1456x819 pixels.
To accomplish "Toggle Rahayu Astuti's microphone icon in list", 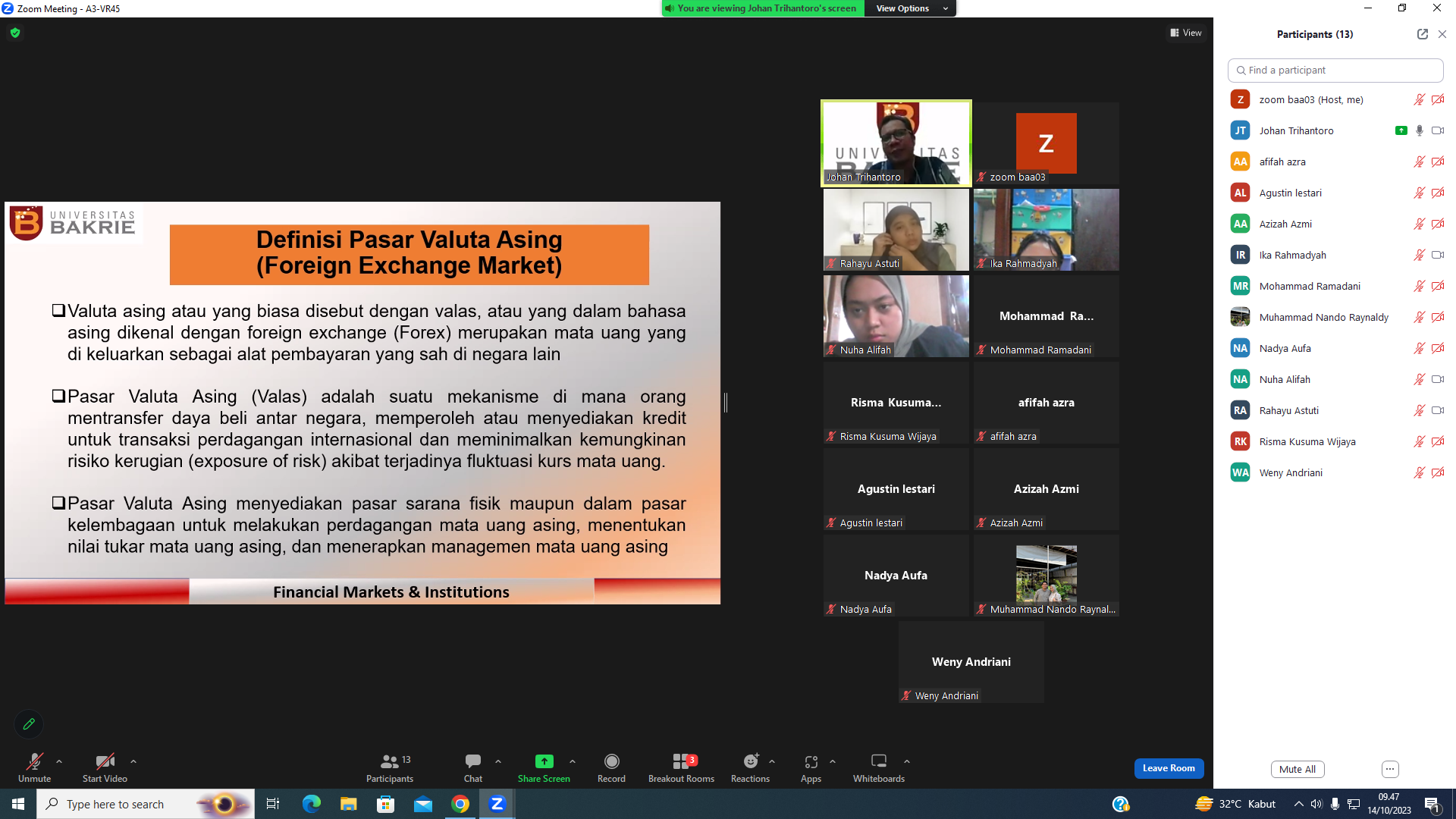I will tap(1420, 410).
